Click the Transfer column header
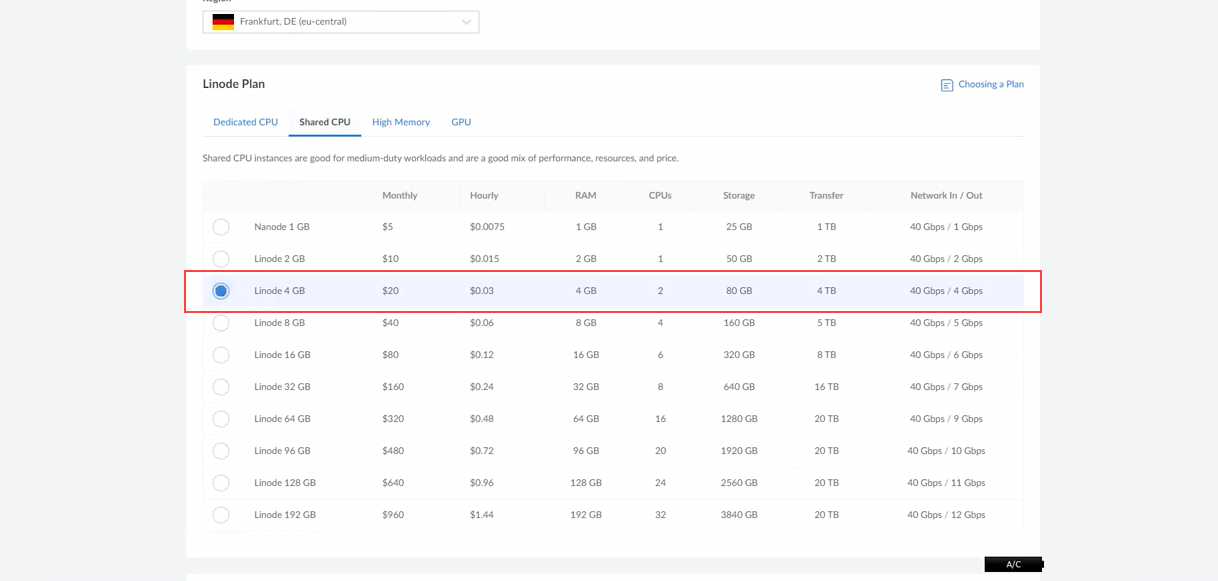 pyautogui.click(x=826, y=195)
